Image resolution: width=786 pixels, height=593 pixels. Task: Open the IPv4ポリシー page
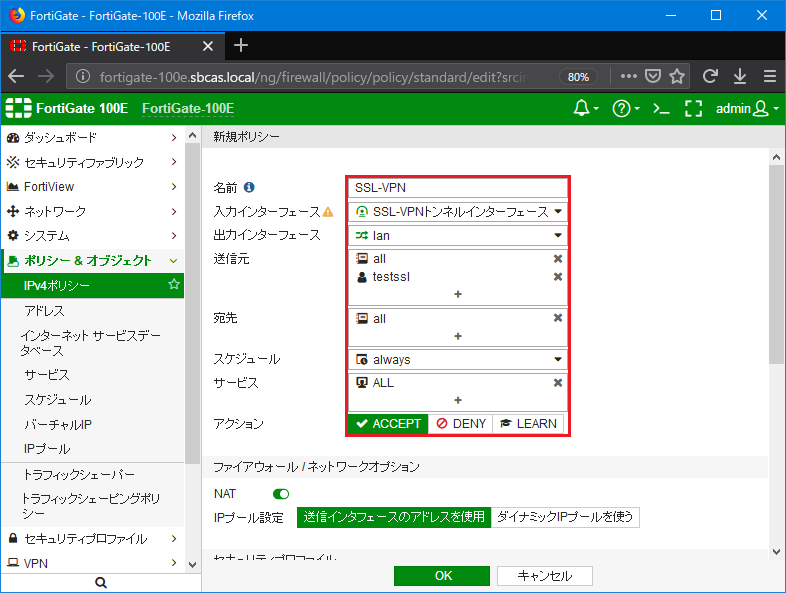pyautogui.click(x=92, y=285)
